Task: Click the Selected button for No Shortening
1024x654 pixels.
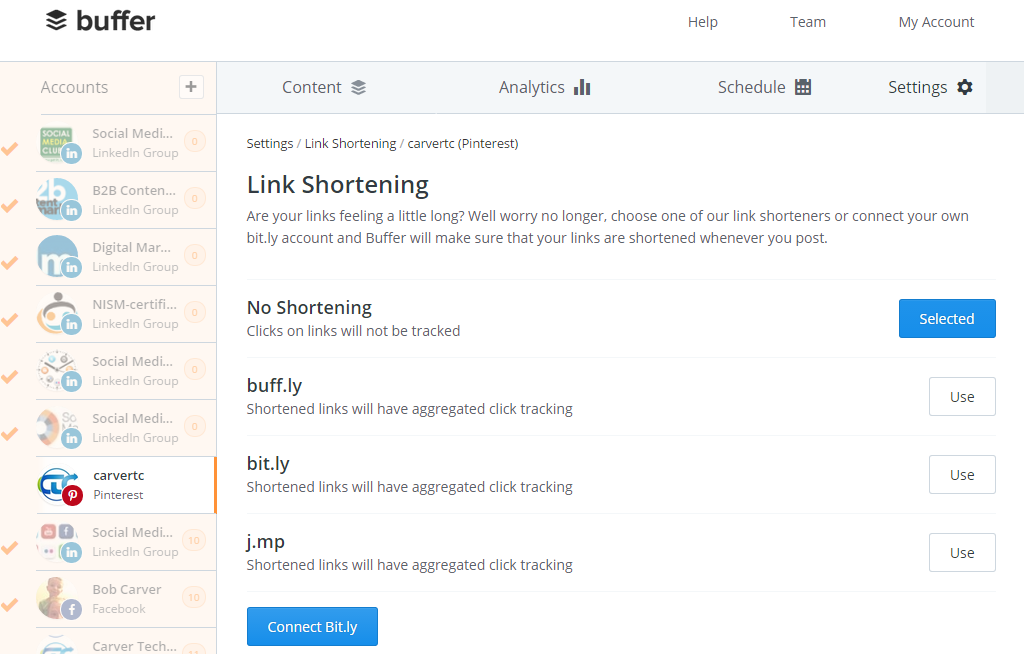Action: coord(947,319)
